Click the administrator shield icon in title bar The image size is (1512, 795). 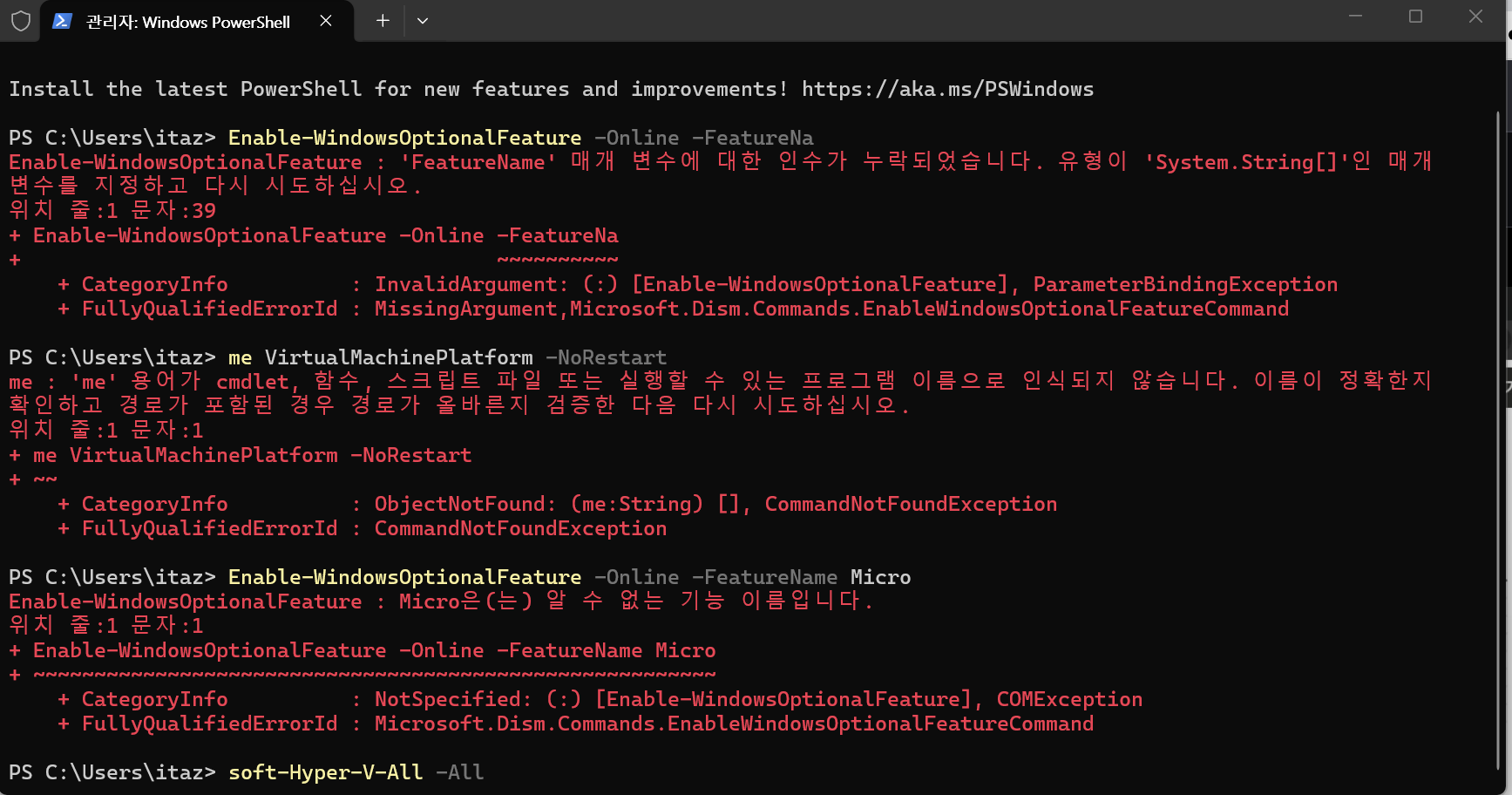coord(21,21)
